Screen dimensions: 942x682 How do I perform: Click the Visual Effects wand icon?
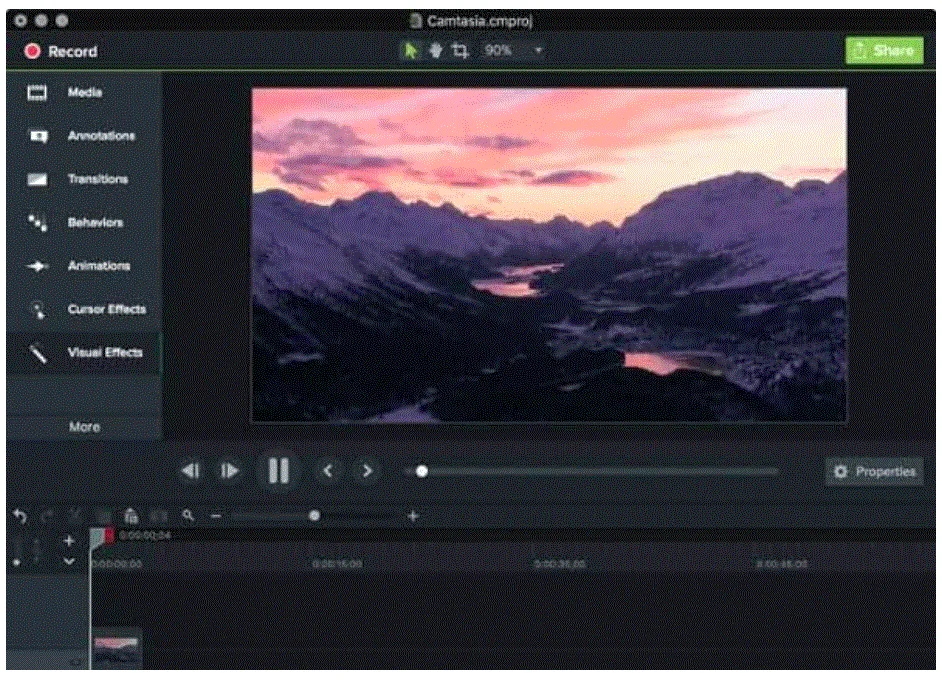click(38, 353)
